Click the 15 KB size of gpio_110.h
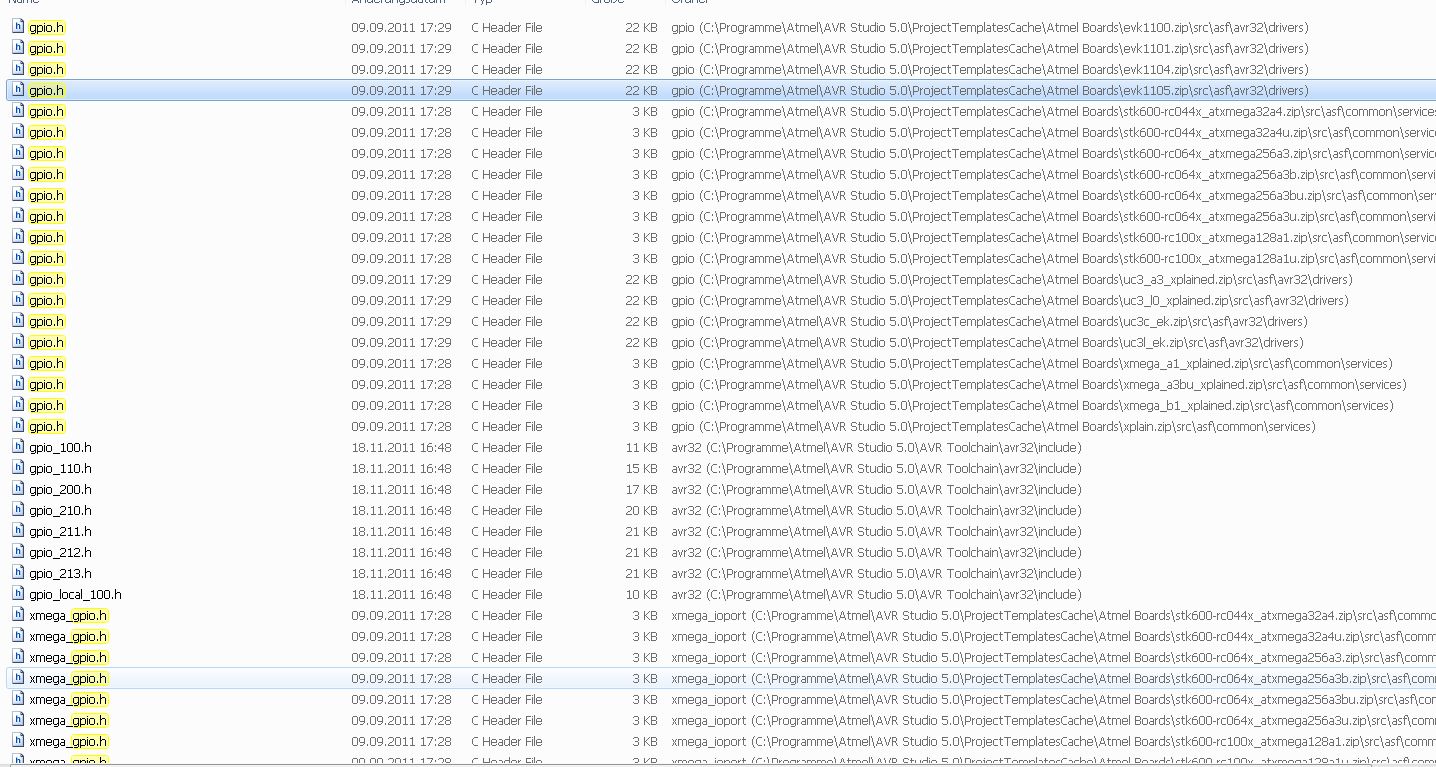This screenshot has width=1436, height=767. coord(641,468)
